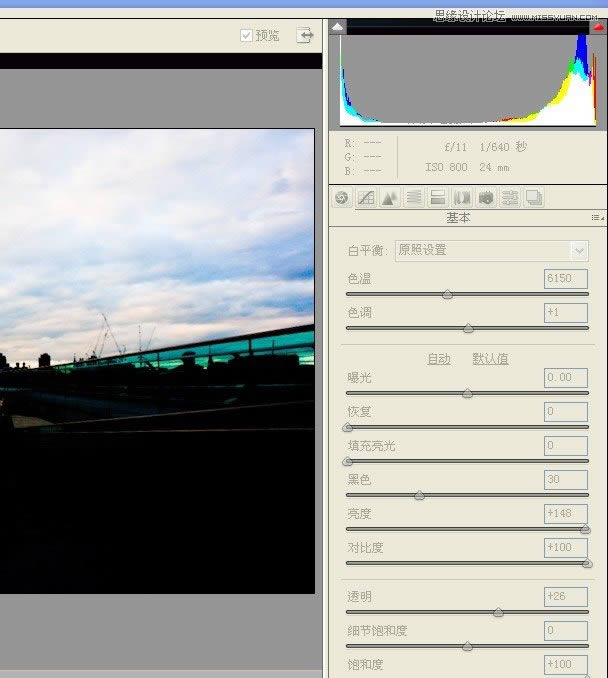Open the Tone Curve panel icon
The width and height of the screenshot is (608, 678).
click(x=366, y=198)
